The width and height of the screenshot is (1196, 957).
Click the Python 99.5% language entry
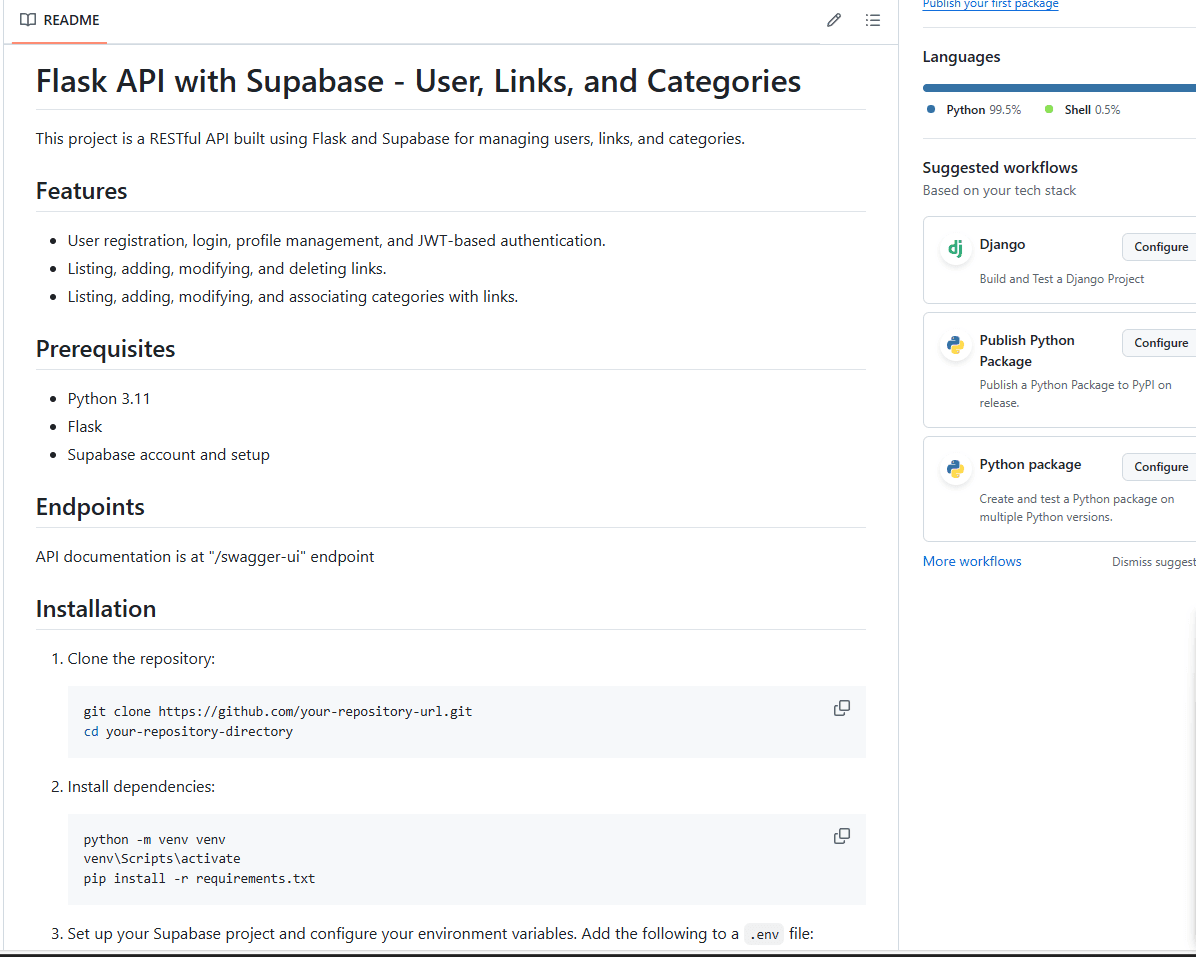pos(983,110)
